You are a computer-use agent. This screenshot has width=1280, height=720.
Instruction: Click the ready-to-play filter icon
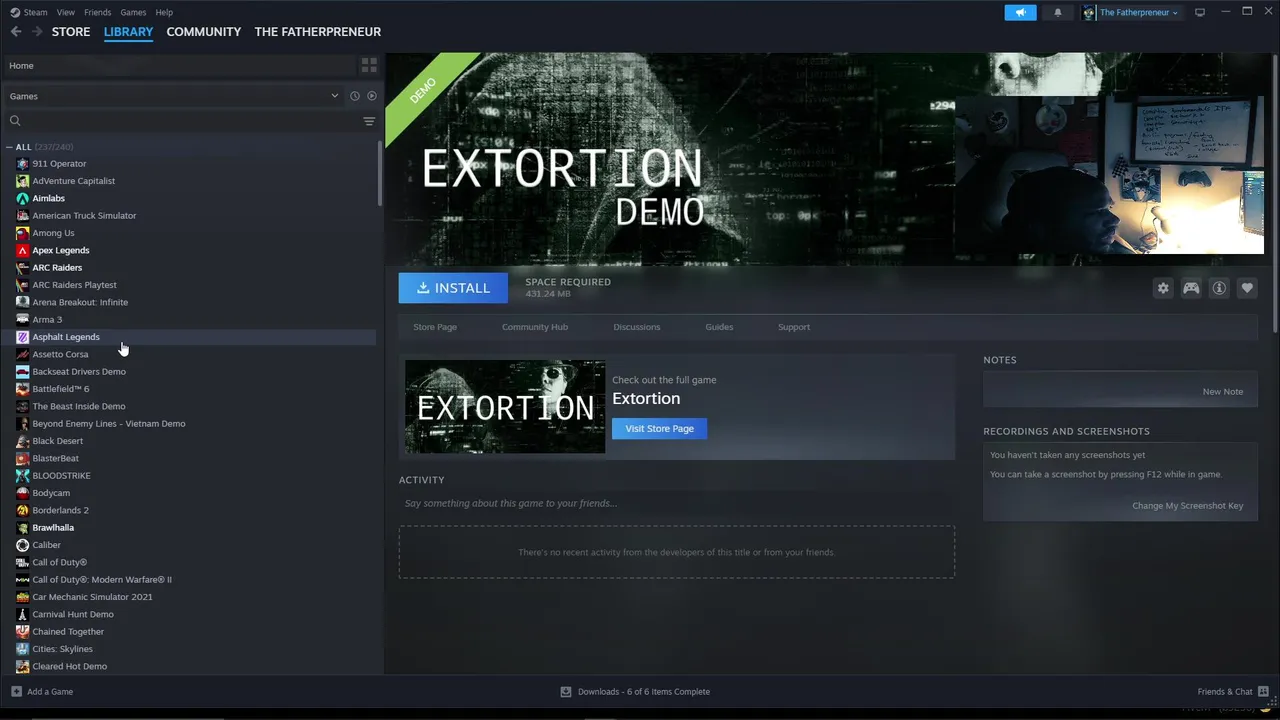(x=372, y=96)
